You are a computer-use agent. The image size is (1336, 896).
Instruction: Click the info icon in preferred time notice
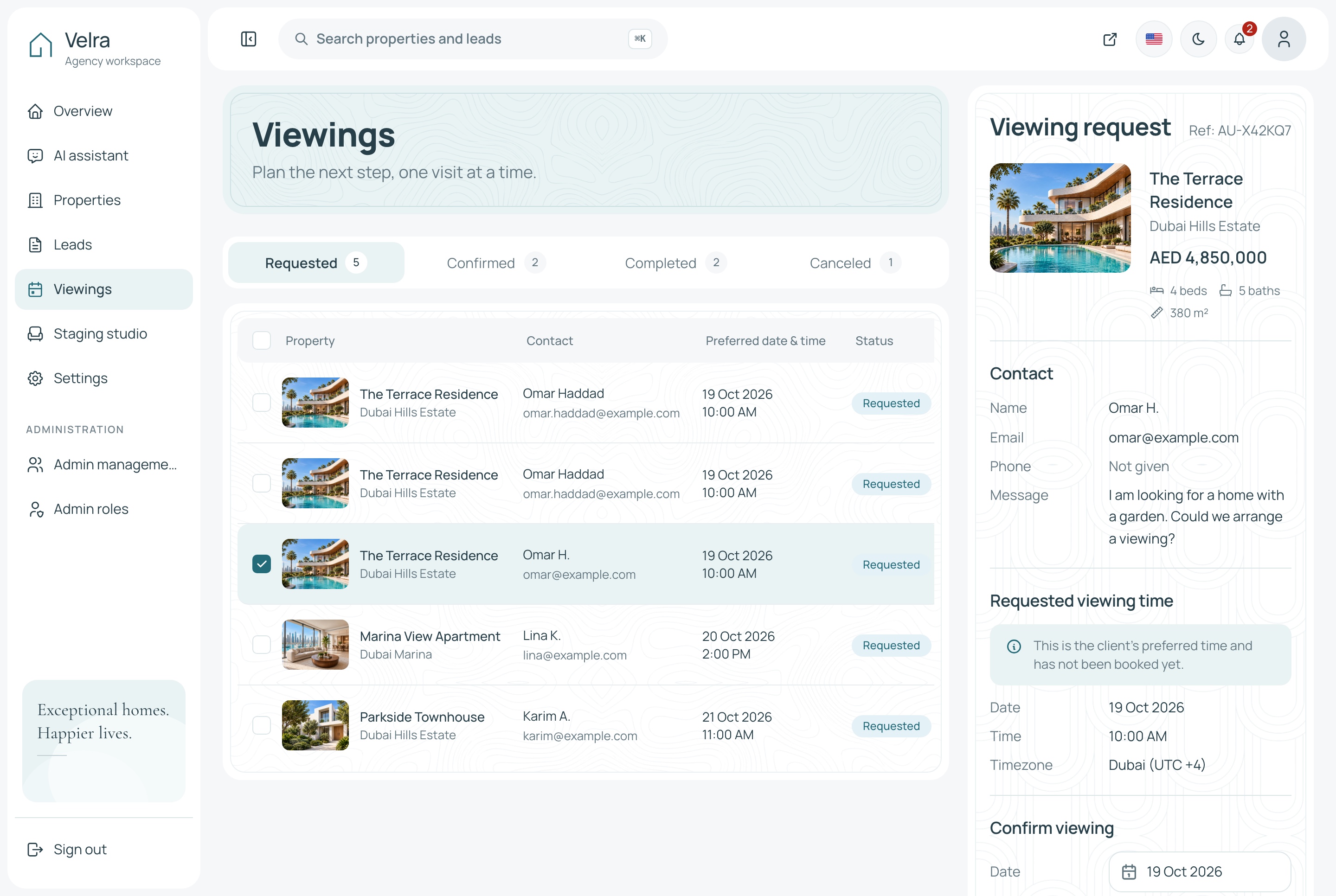(1014, 646)
